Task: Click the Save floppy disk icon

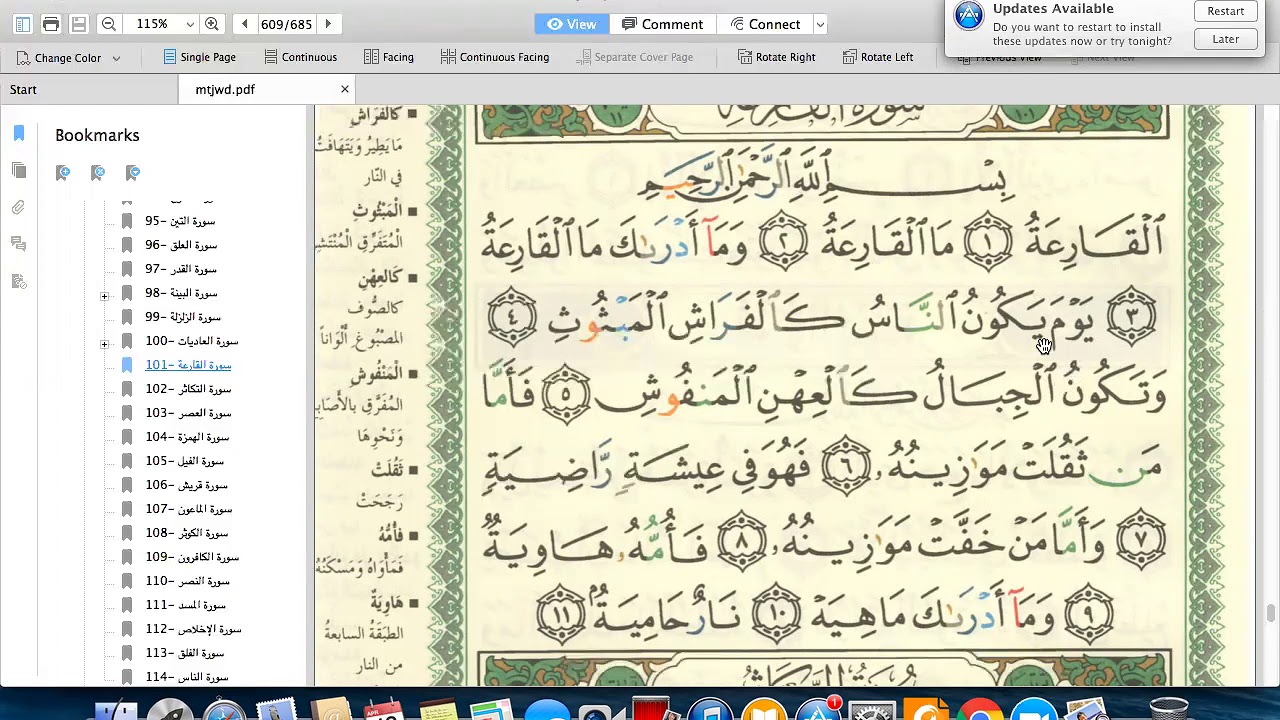Action: pos(79,24)
